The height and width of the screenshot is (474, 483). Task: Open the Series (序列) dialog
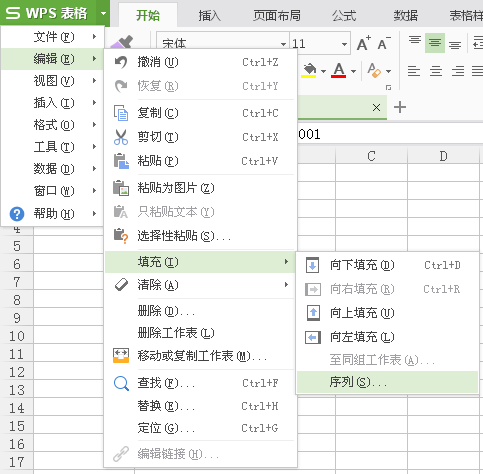click(x=387, y=382)
